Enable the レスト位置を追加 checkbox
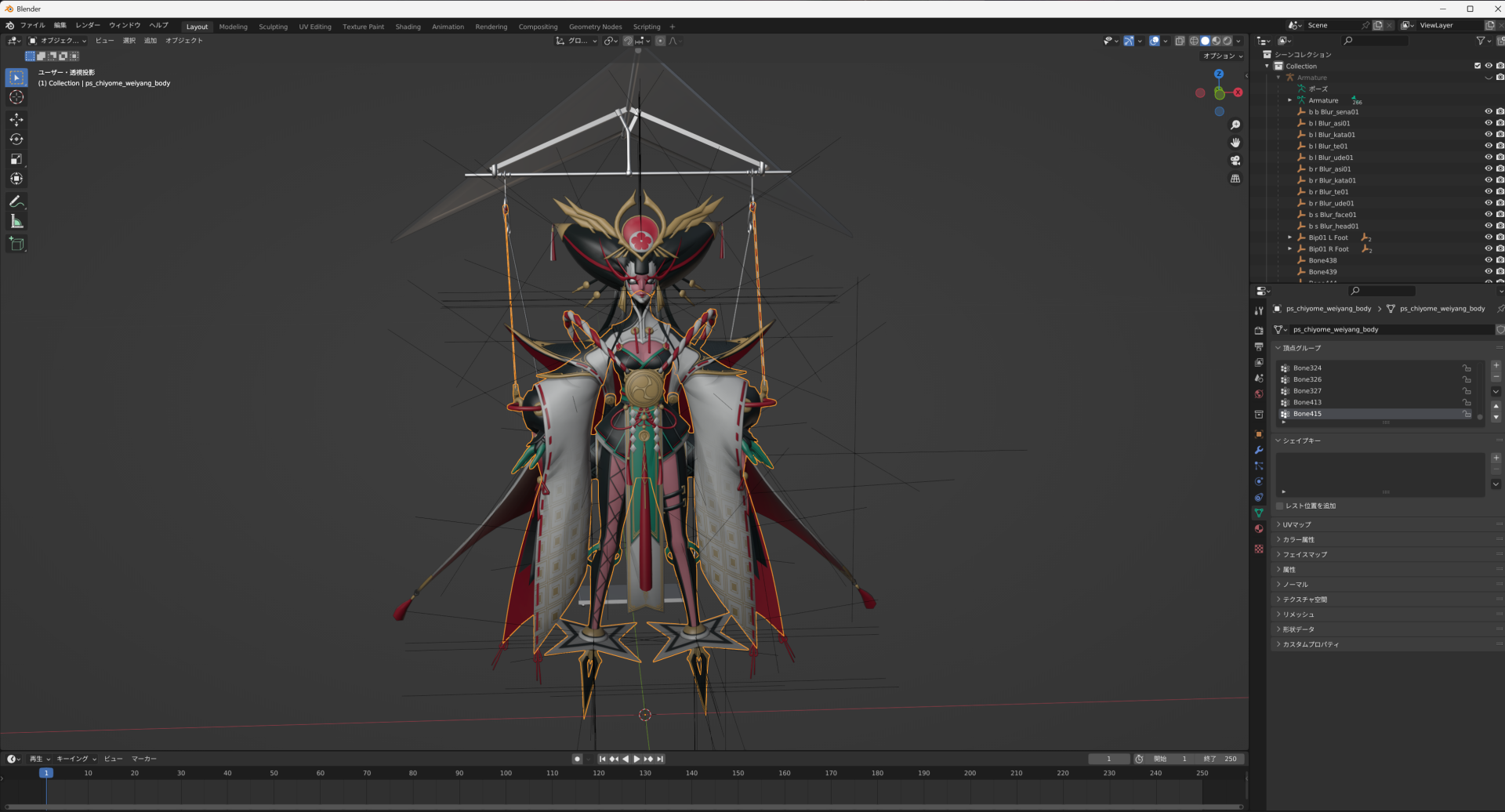Image resolution: width=1505 pixels, height=812 pixels. 1280,506
